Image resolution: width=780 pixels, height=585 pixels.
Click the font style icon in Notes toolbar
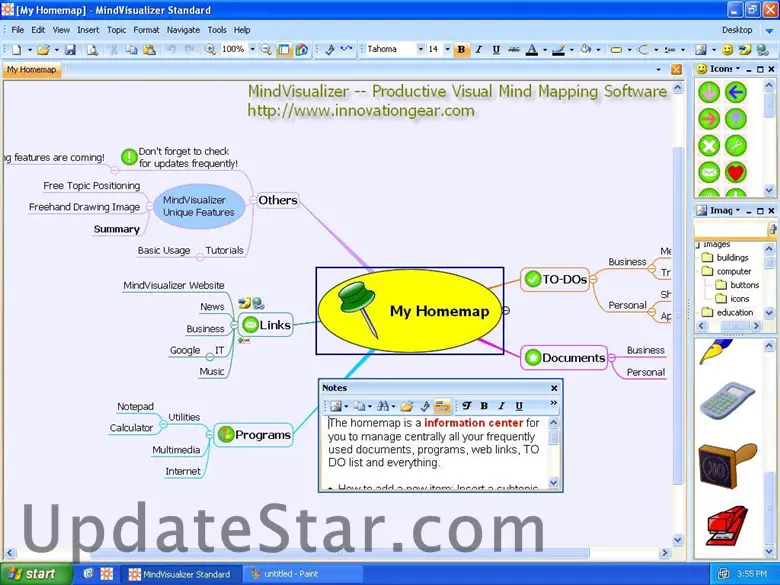[x=466, y=406]
